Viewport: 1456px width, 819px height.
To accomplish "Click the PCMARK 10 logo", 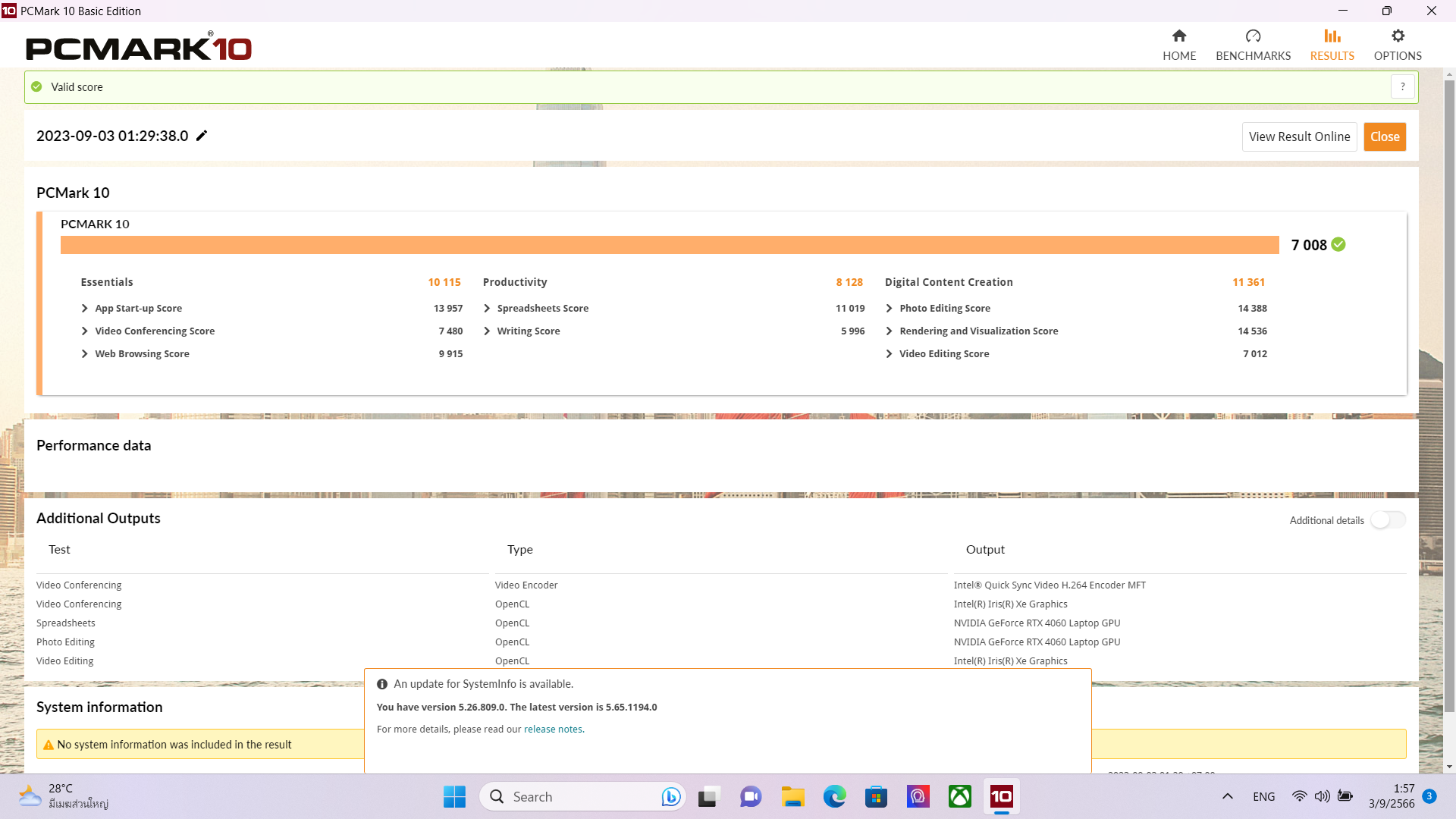I will coord(139,47).
